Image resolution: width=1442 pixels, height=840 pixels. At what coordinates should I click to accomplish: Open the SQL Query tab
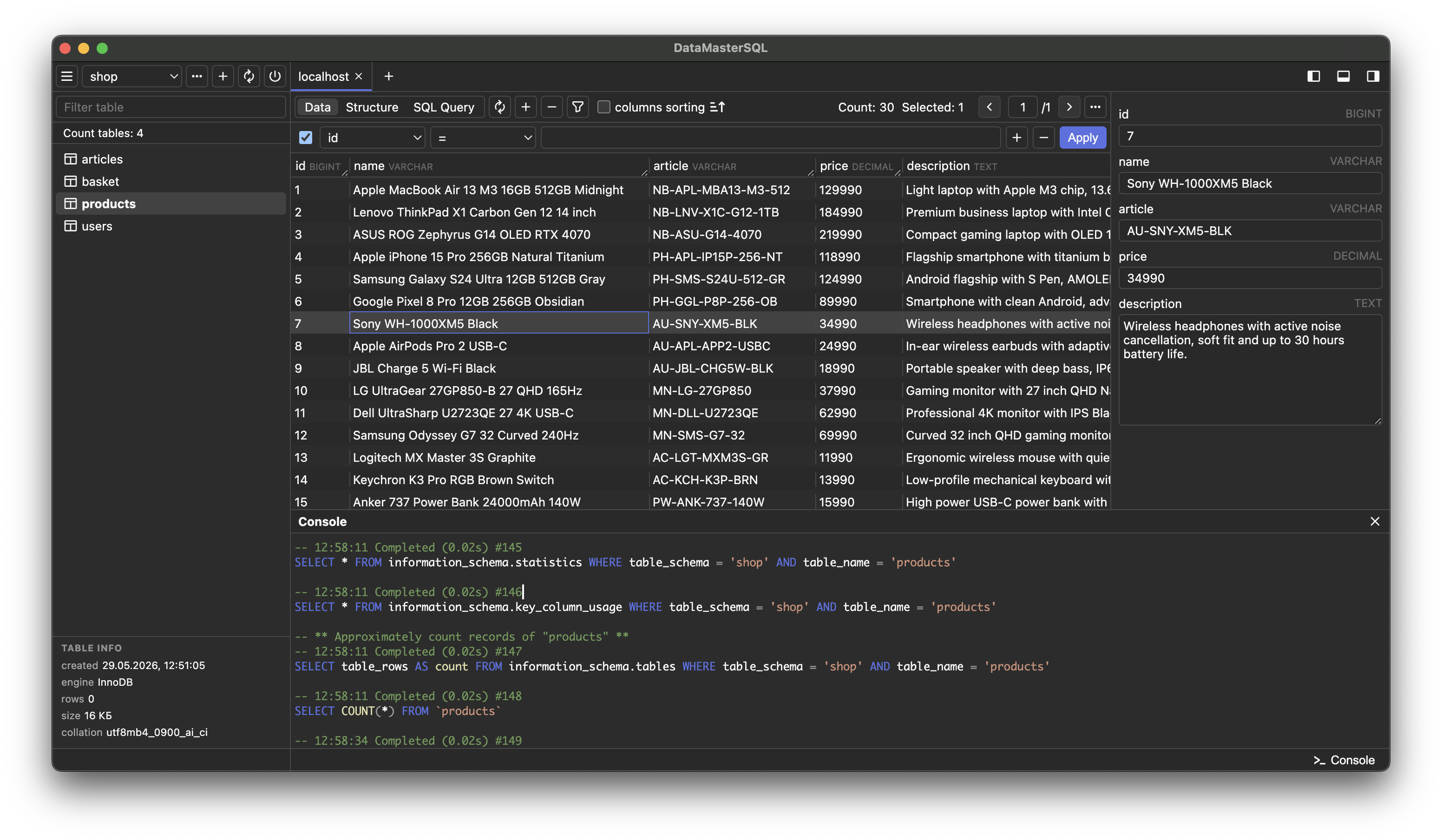coord(444,107)
